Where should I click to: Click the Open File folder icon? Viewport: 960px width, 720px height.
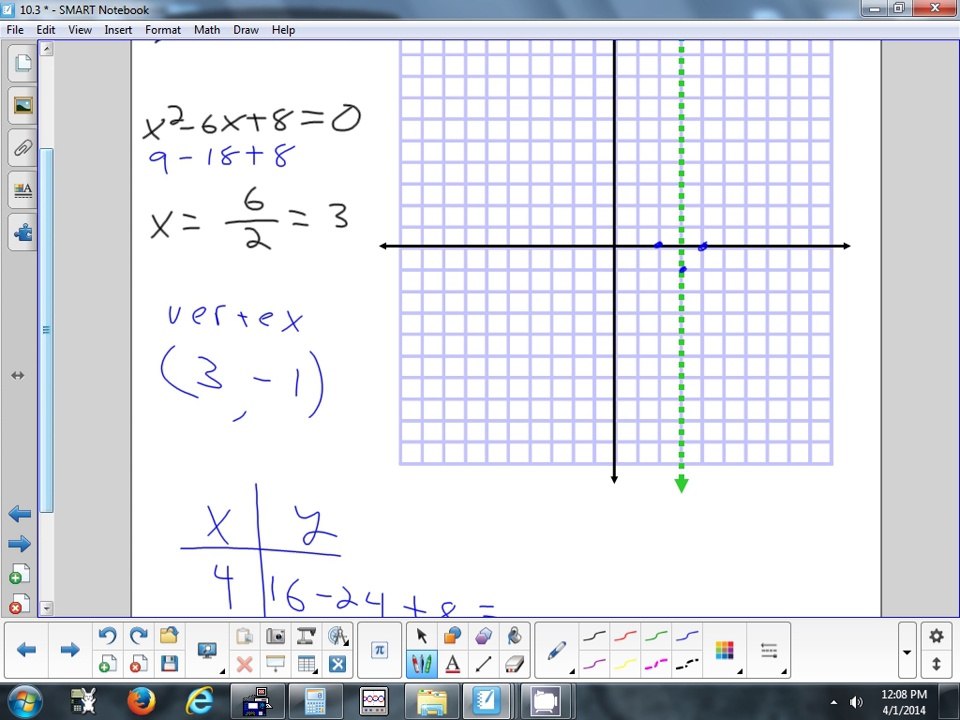(169, 636)
